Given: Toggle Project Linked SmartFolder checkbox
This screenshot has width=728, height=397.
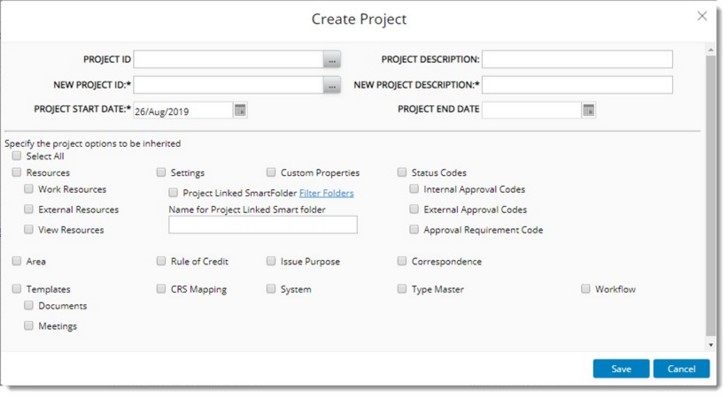Looking at the screenshot, I should tap(173, 192).
